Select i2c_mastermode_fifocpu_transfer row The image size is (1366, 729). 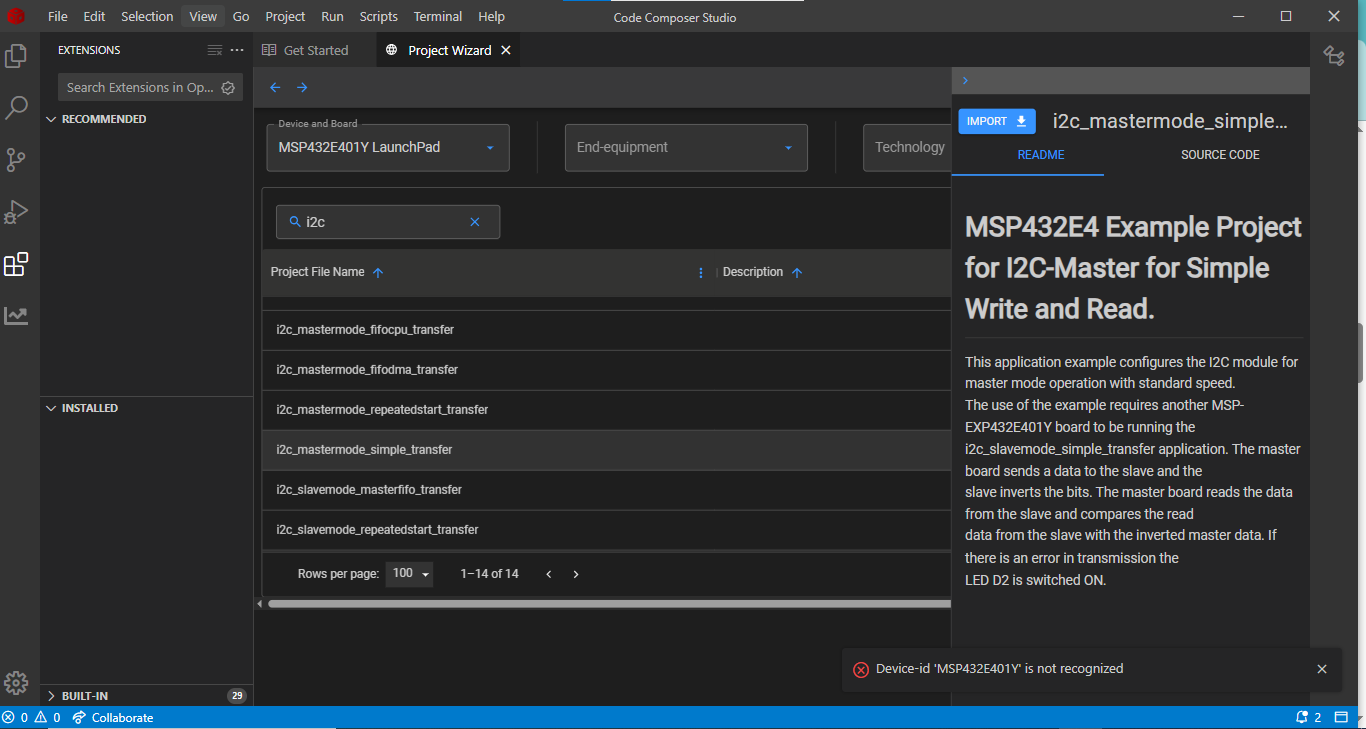pos(607,330)
